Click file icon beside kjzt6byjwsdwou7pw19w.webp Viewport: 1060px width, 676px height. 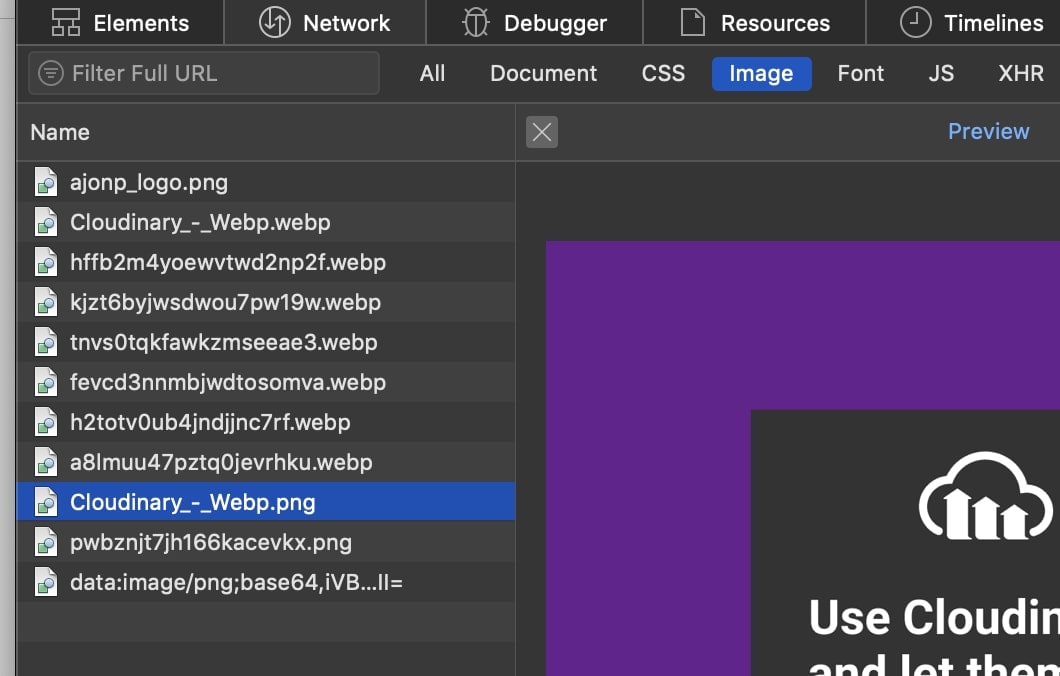click(x=46, y=301)
